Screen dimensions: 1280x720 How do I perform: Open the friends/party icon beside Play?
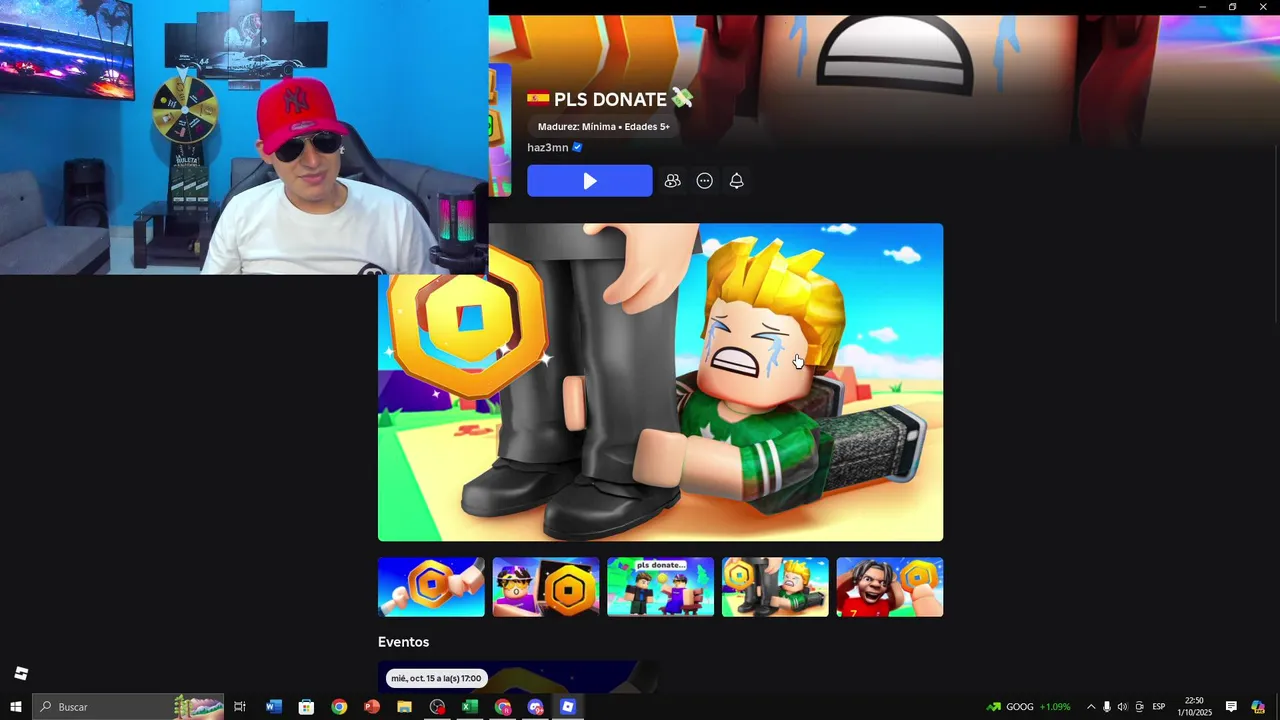click(x=672, y=181)
